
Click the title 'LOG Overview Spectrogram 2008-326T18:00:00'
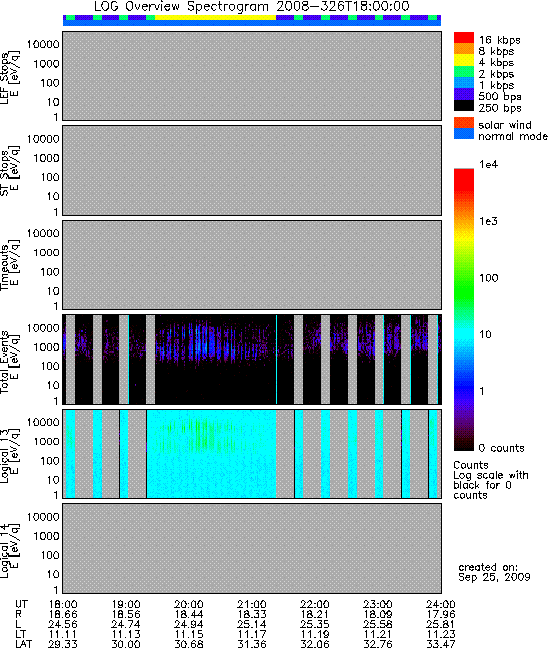point(252,7)
